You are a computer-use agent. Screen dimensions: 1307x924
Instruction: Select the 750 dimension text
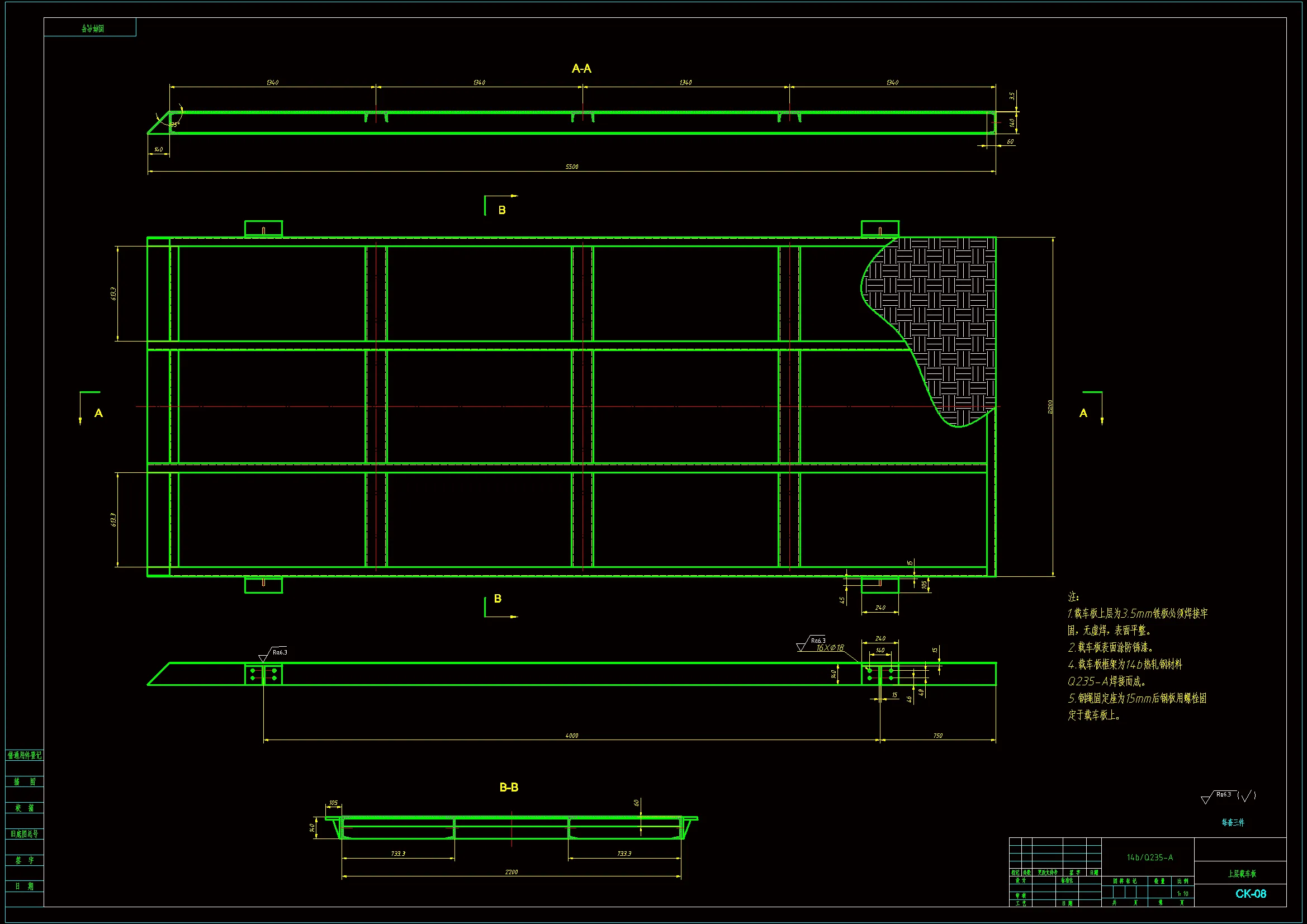click(937, 736)
